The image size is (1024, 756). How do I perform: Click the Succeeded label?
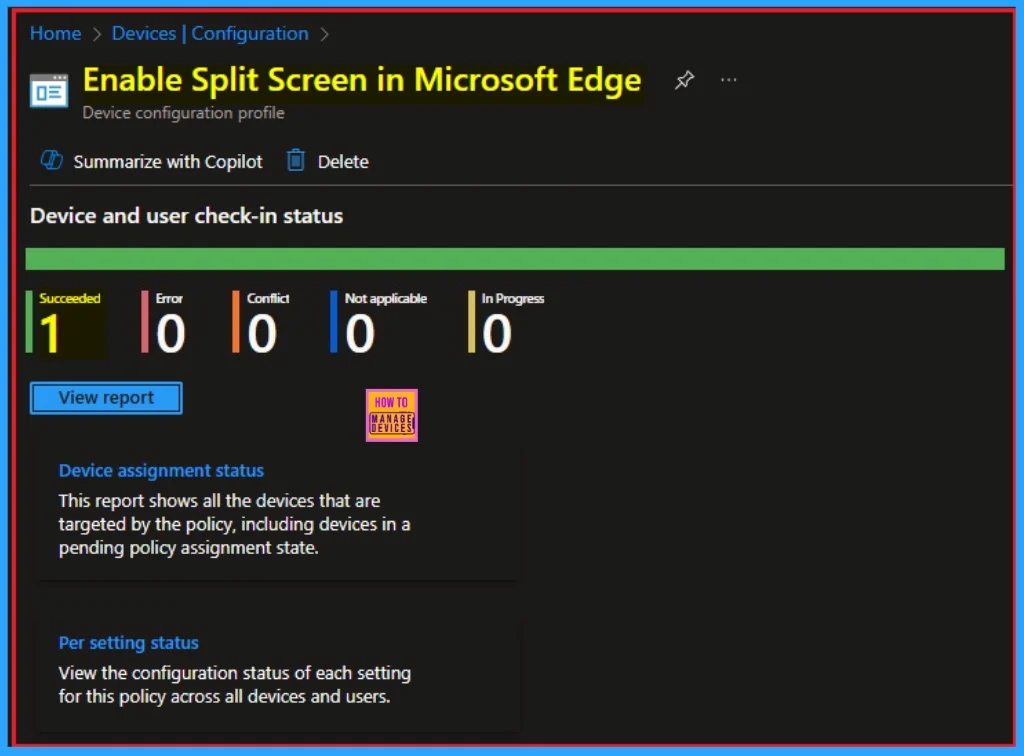point(70,298)
